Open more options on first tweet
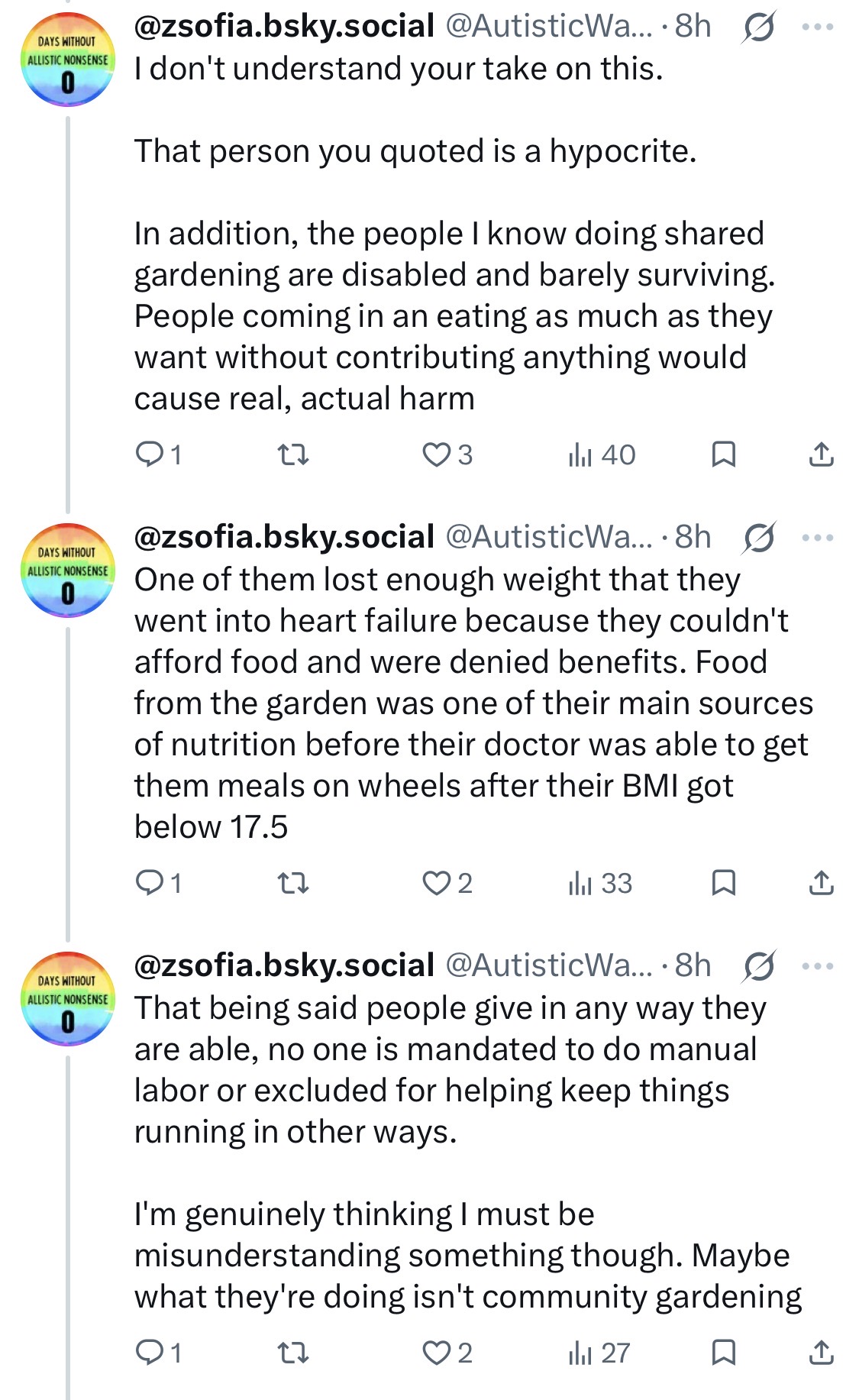Viewport: 859px width, 1400px height. [818, 27]
